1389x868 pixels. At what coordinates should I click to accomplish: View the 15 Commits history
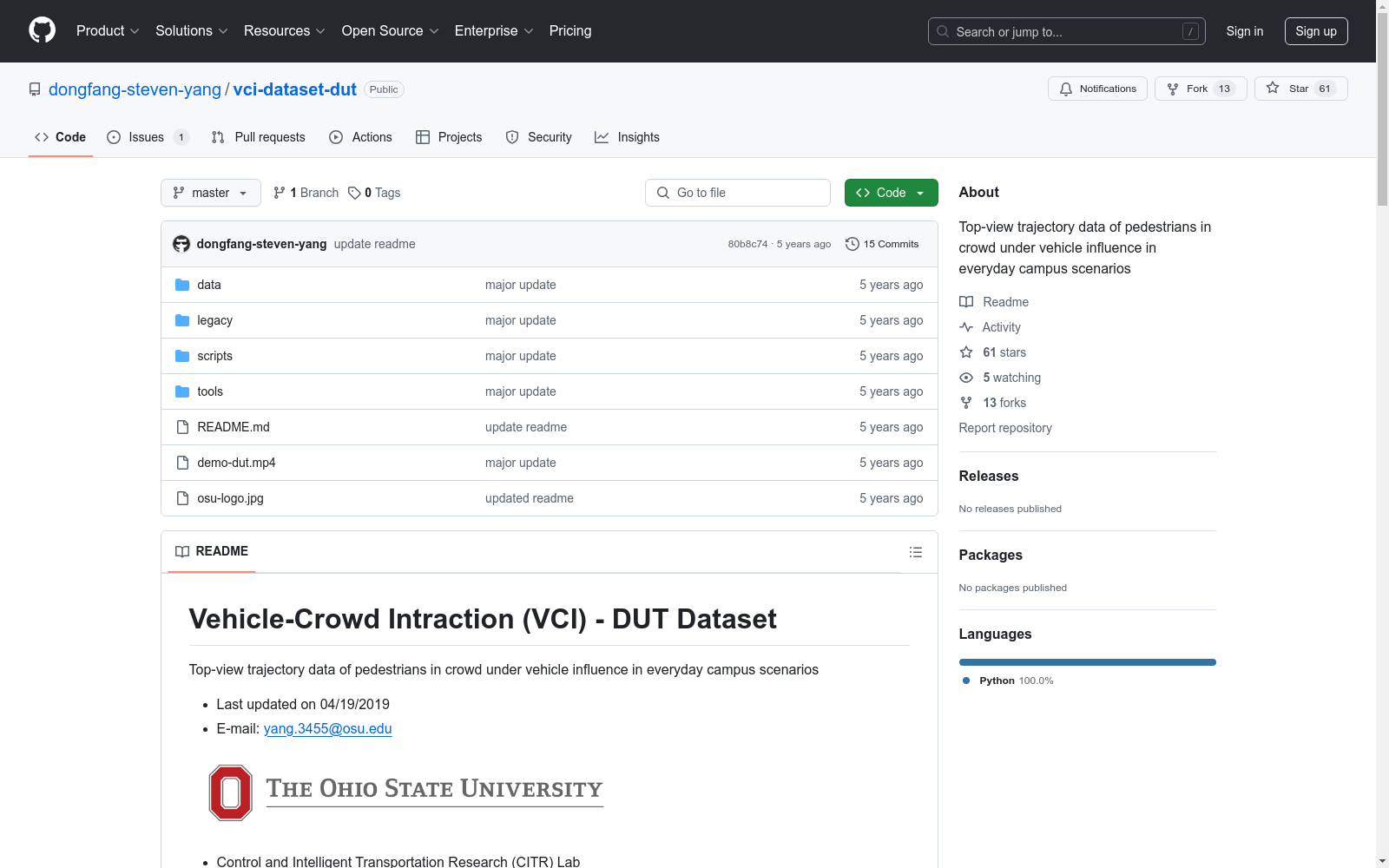[x=882, y=244]
